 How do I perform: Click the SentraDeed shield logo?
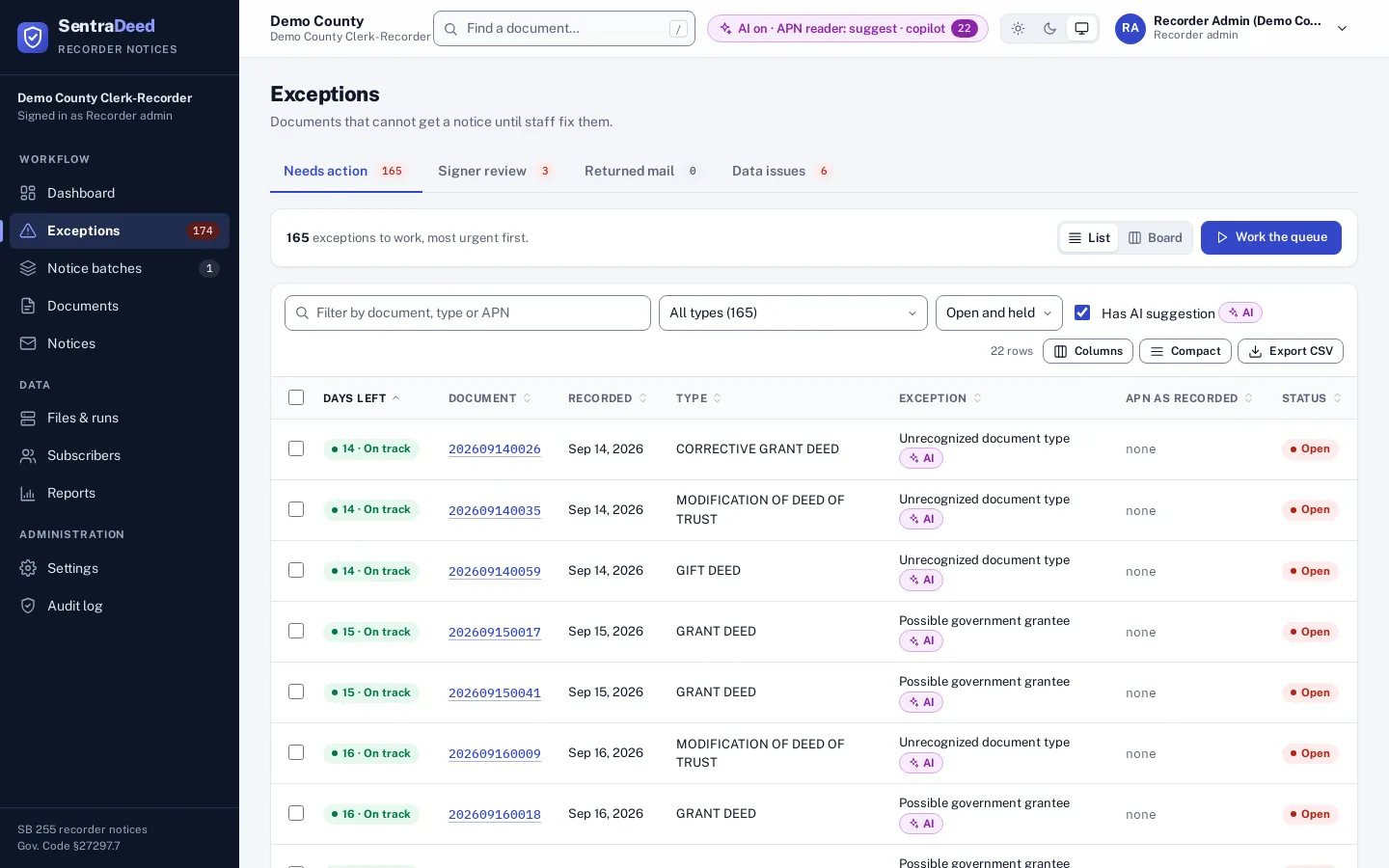(x=33, y=38)
